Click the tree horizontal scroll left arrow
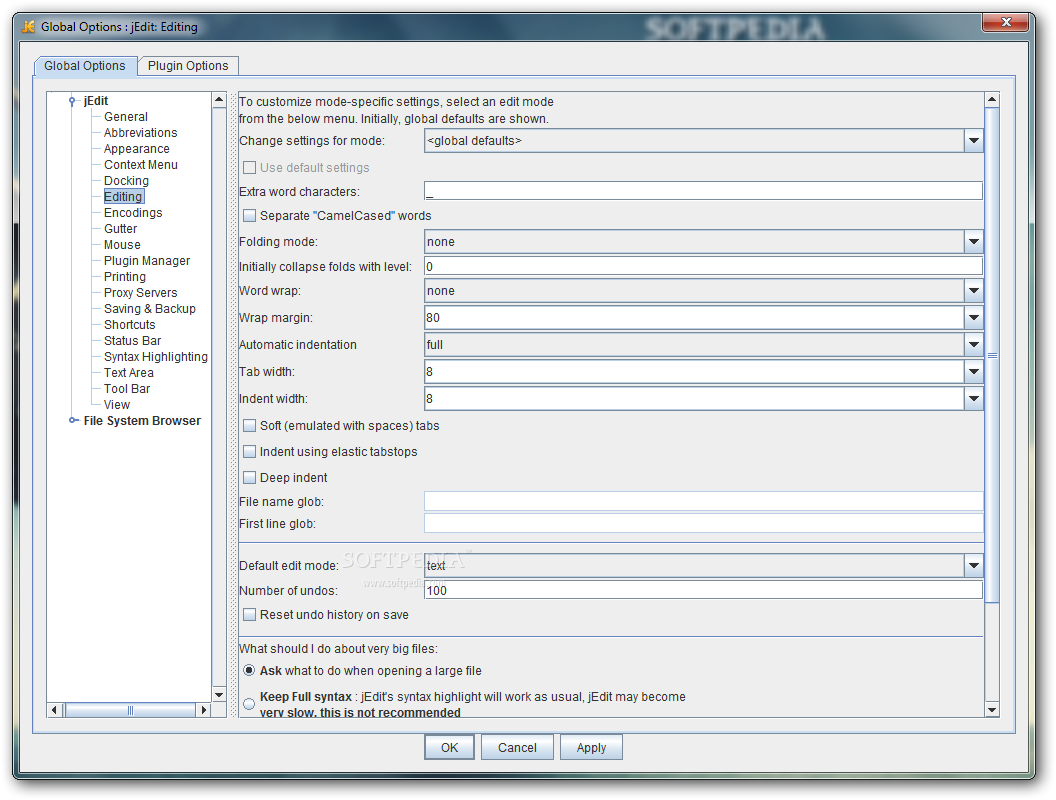The height and width of the screenshot is (800, 1056). (55, 710)
